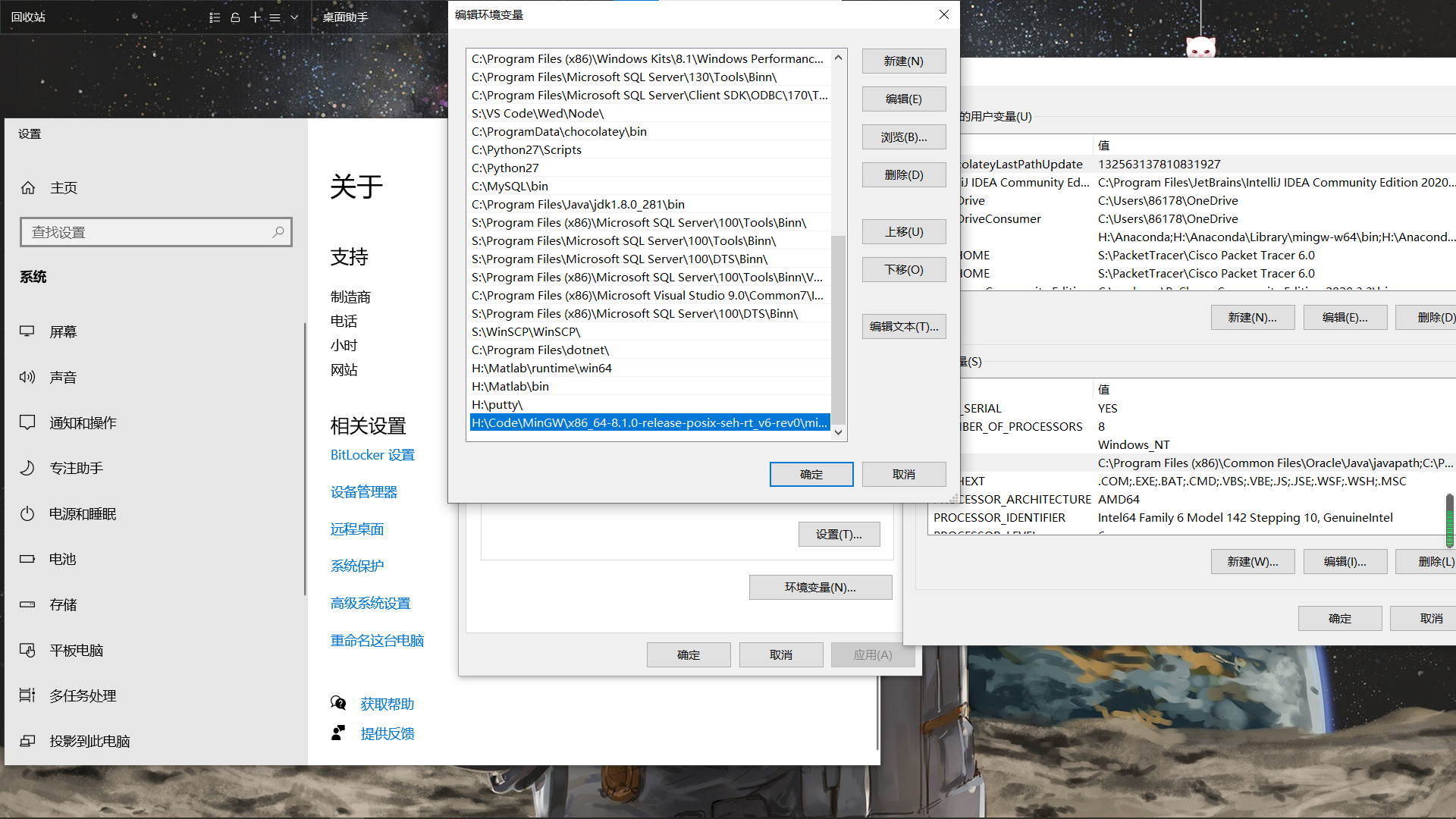Click the 上移(U) move up button

(x=904, y=232)
